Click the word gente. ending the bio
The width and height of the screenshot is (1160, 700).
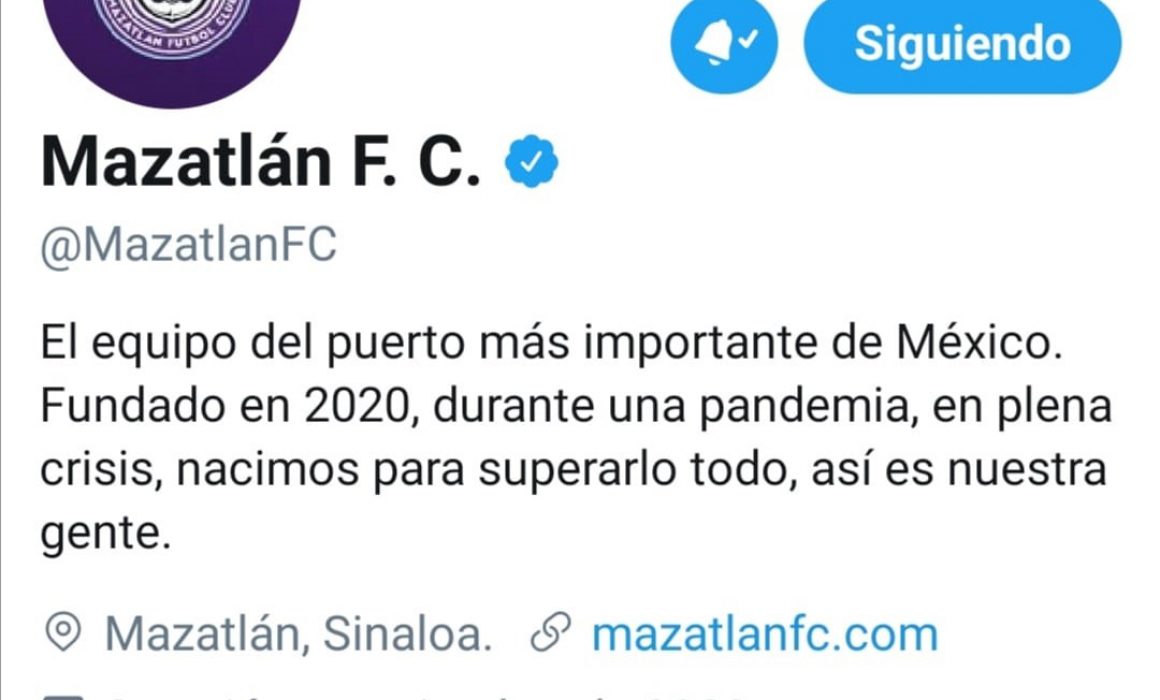click(106, 534)
